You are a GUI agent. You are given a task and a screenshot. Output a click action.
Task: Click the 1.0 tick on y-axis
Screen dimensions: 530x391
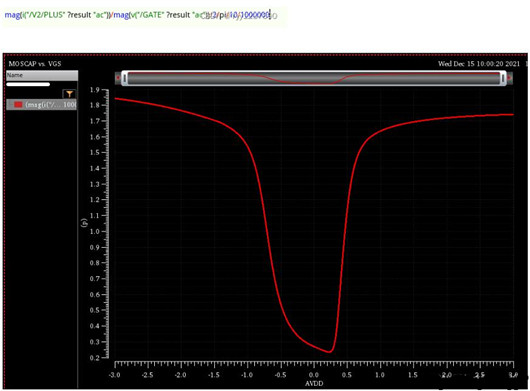tap(95, 232)
